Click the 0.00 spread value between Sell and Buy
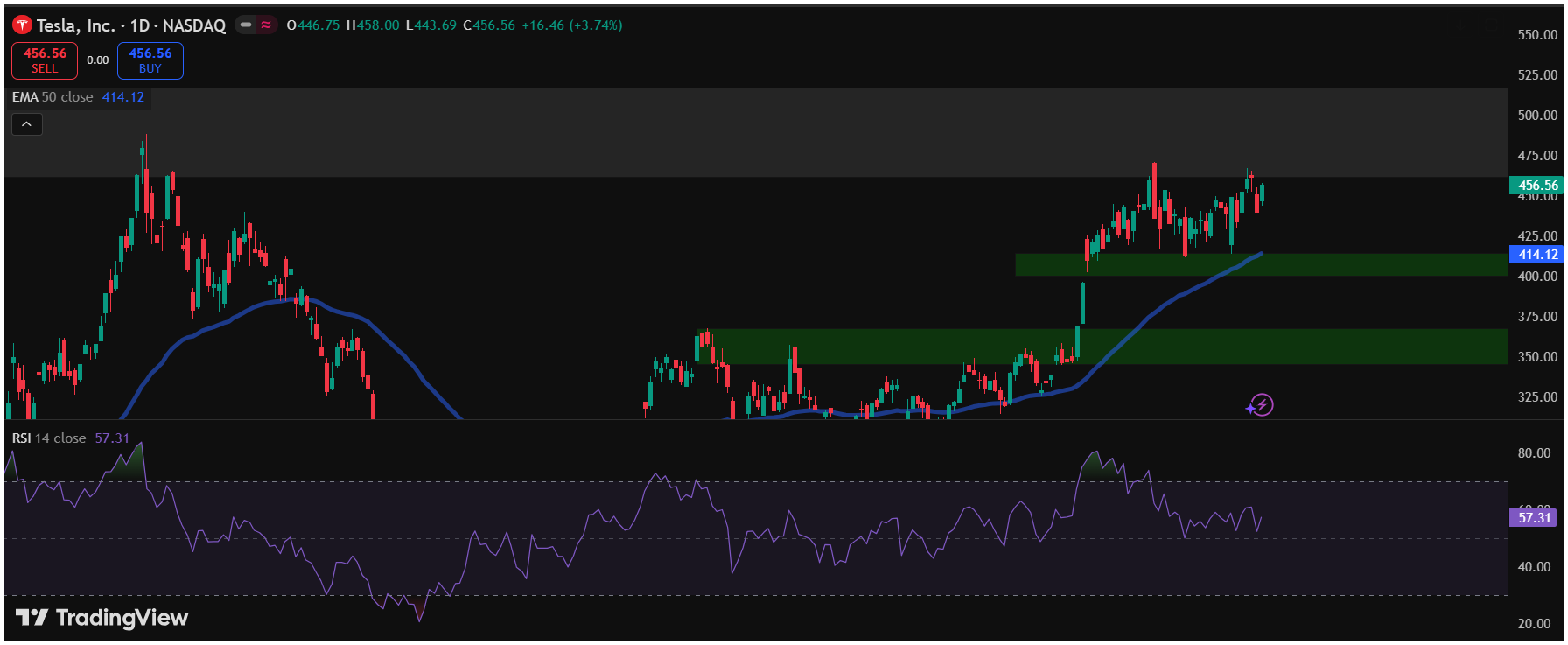 [98, 60]
